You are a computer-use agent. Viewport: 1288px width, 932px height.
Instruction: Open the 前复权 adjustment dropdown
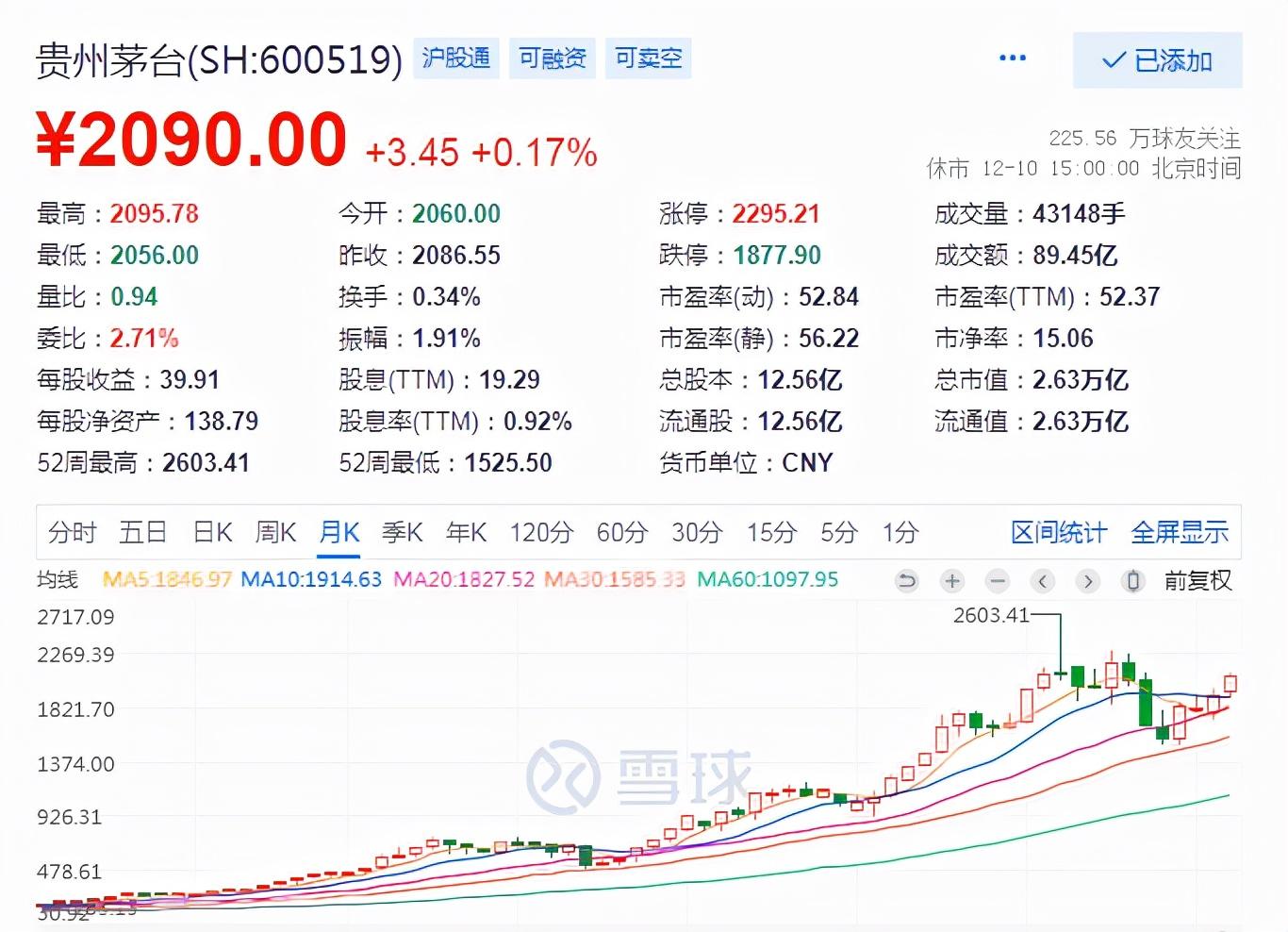(x=1197, y=580)
